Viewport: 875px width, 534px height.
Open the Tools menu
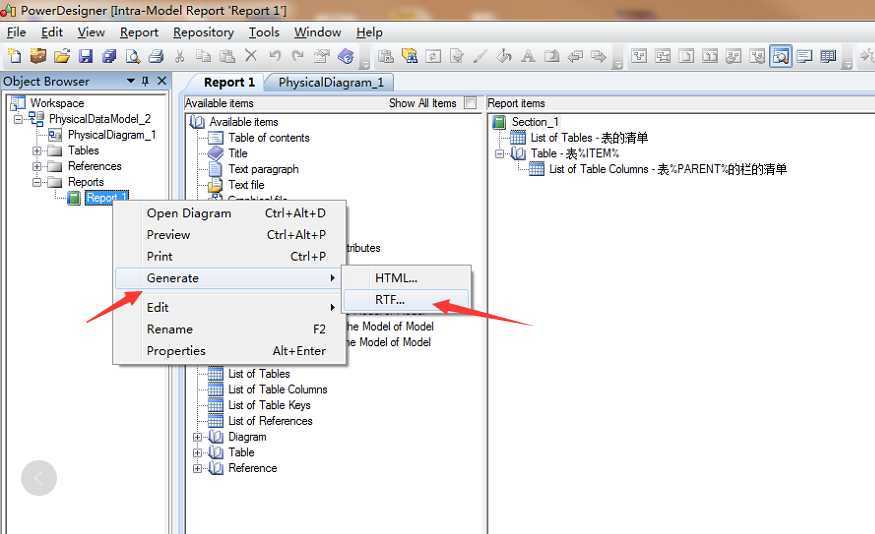(x=264, y=32)
